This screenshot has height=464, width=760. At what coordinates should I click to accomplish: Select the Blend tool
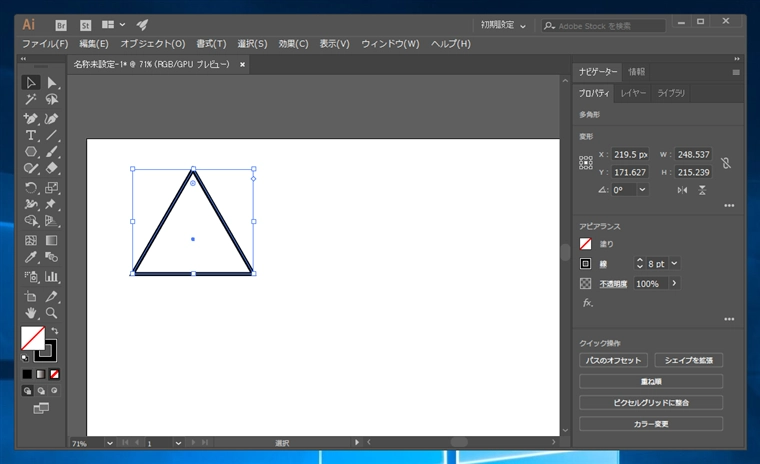51,257
